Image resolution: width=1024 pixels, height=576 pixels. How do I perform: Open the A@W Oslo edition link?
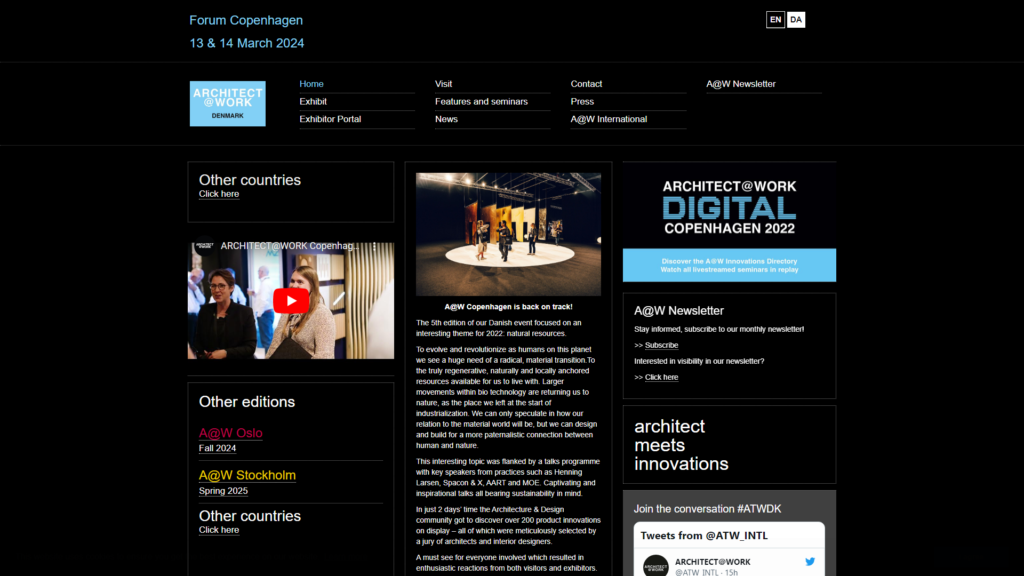(x=231, y=433)
